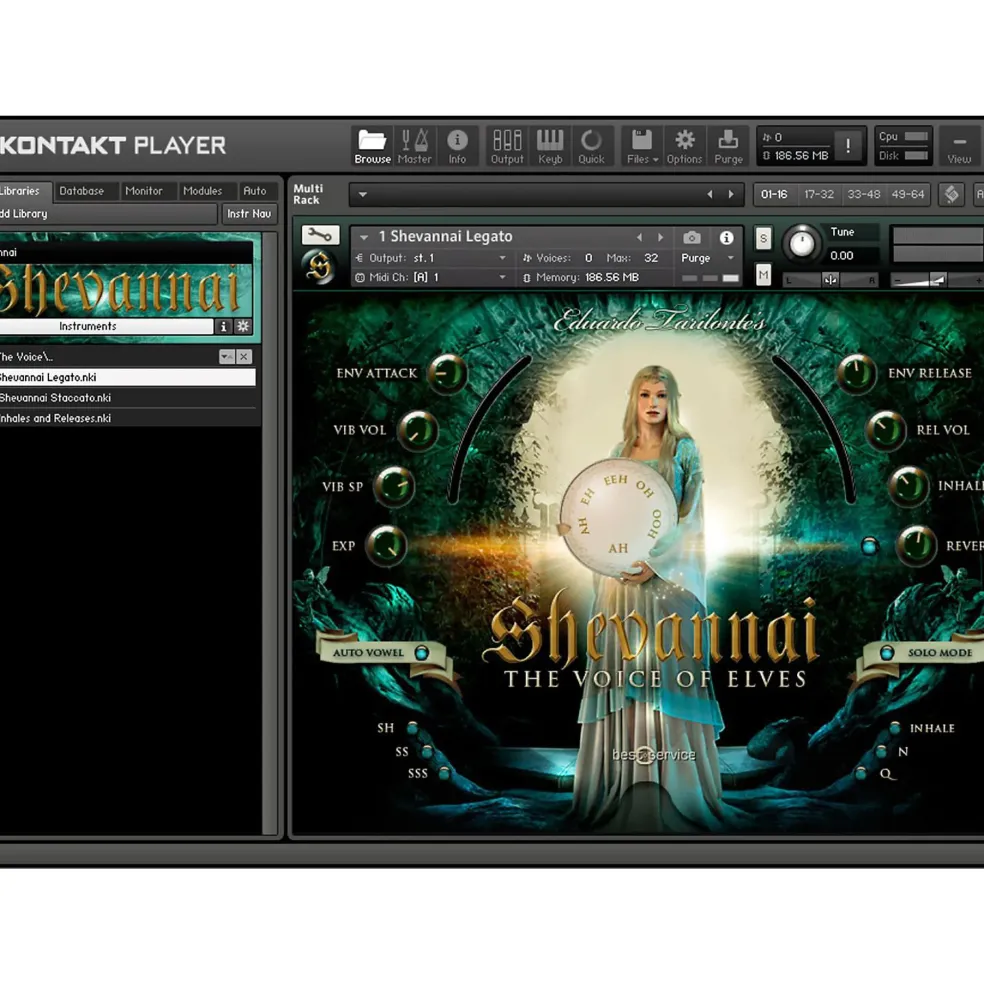This screenshot has width=984, height=985.
Task: Click the VIB VOL knob
Action: pos(418,431)
